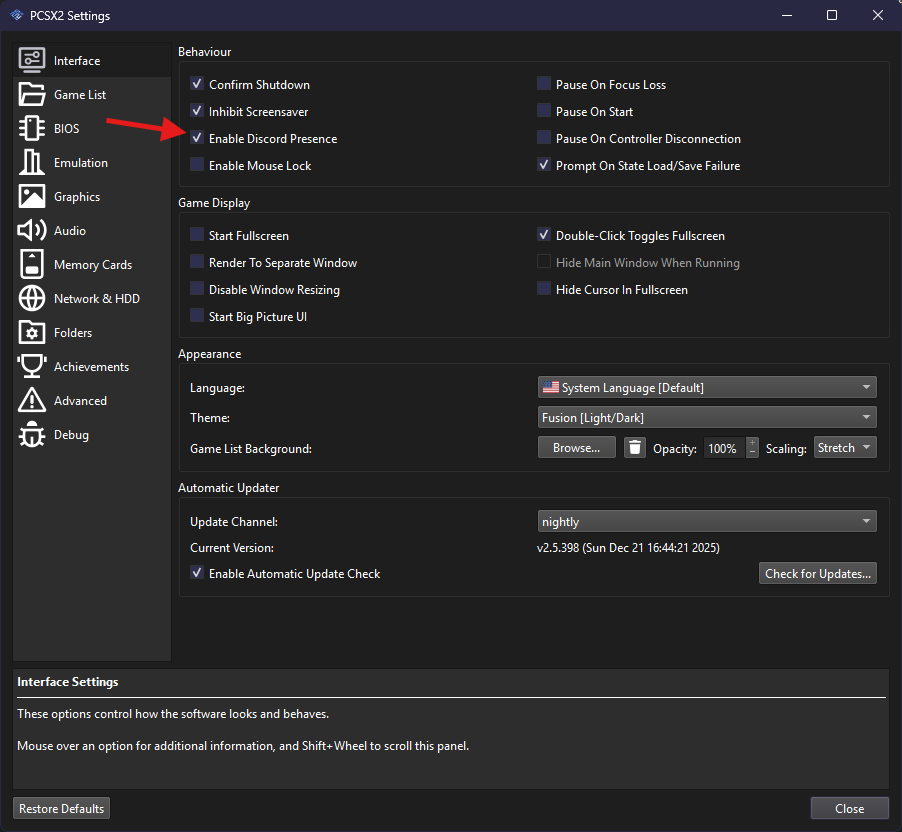This screenshot has width=902, height=832.
Task: Select the Achievements category label
Action: (x=91, y=367)
